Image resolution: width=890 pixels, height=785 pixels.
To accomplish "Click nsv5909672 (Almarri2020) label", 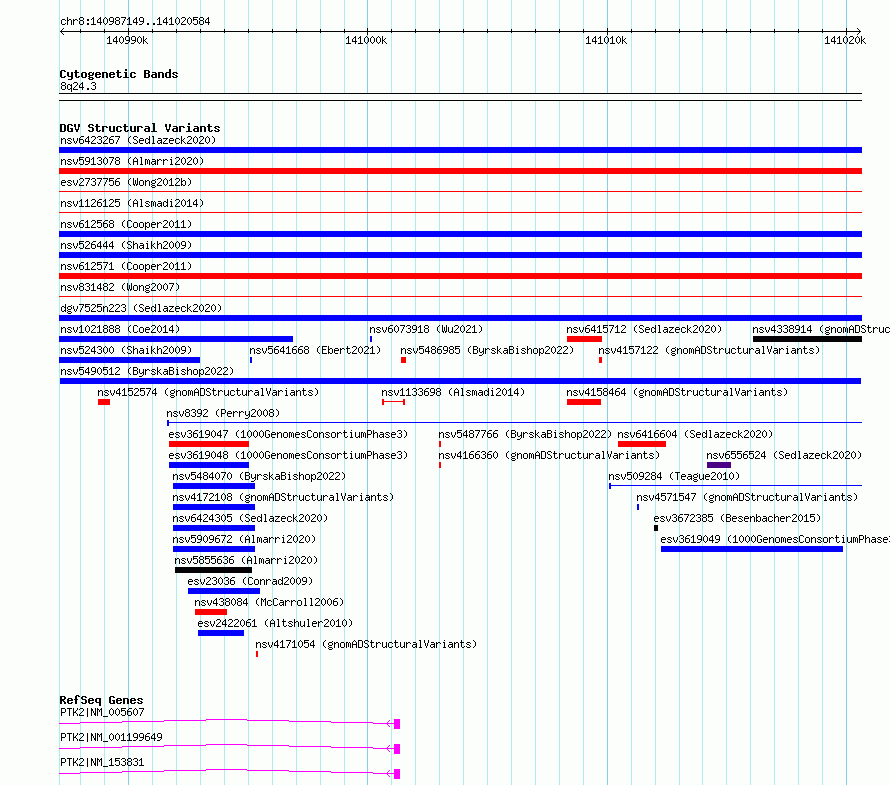I will (x=244, y=539).
